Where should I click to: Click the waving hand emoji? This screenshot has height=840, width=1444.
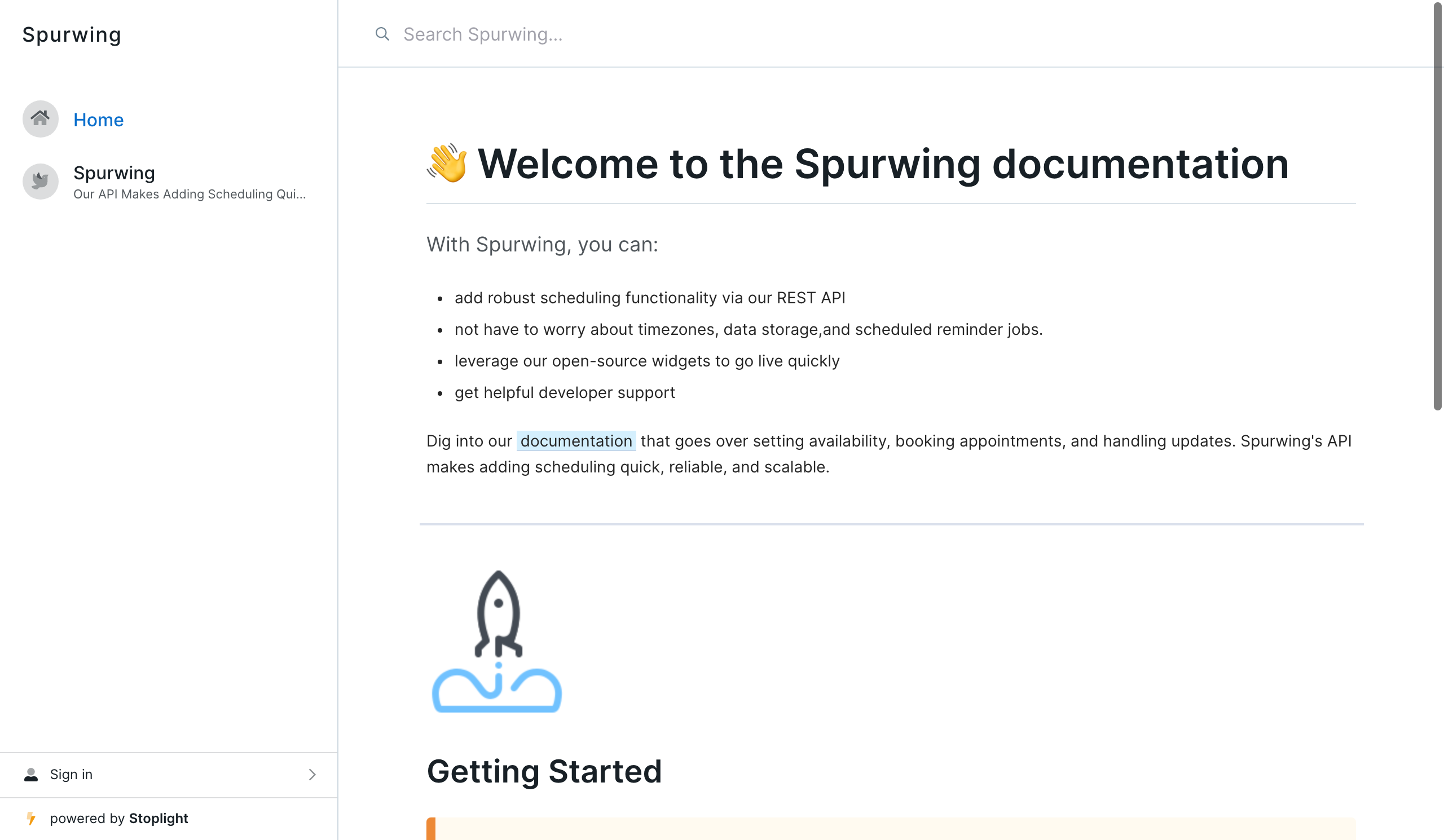point(447,163)
